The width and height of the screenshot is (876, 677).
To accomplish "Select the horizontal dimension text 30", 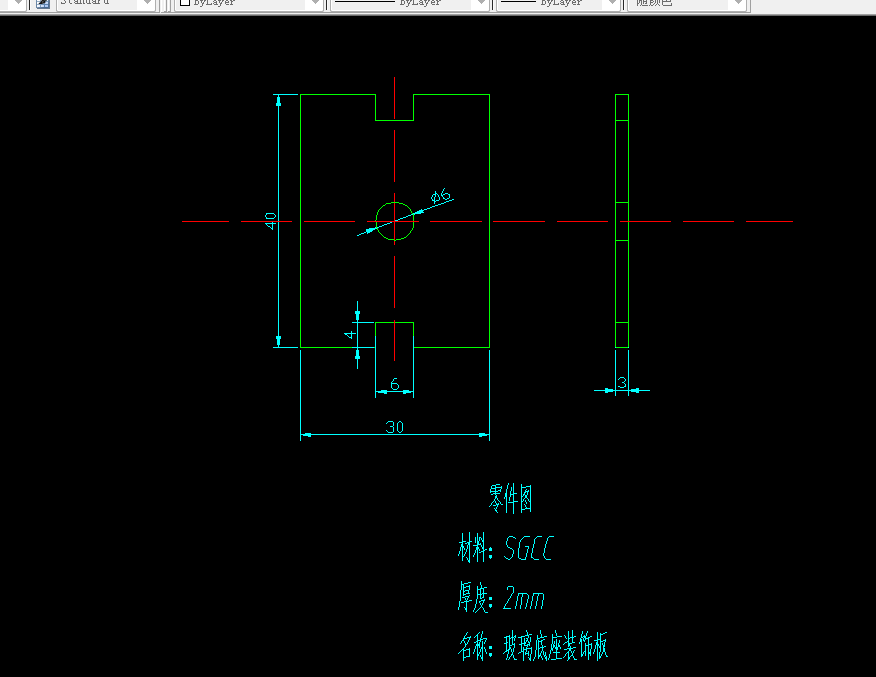I will [x=394, y=427].
